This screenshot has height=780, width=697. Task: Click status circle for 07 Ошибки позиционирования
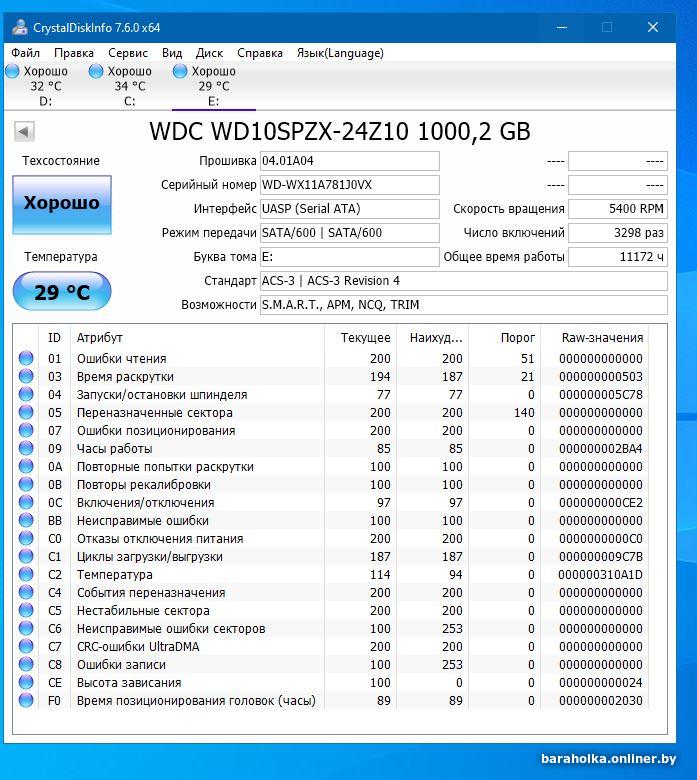(x=26, y=430)
